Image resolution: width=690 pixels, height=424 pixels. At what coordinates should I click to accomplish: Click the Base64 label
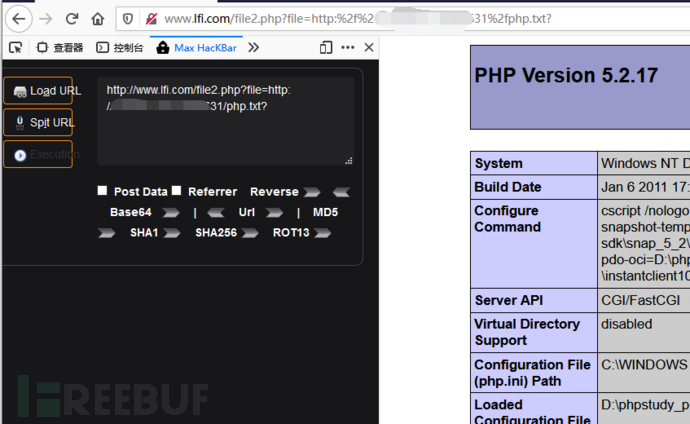[131, 212]
